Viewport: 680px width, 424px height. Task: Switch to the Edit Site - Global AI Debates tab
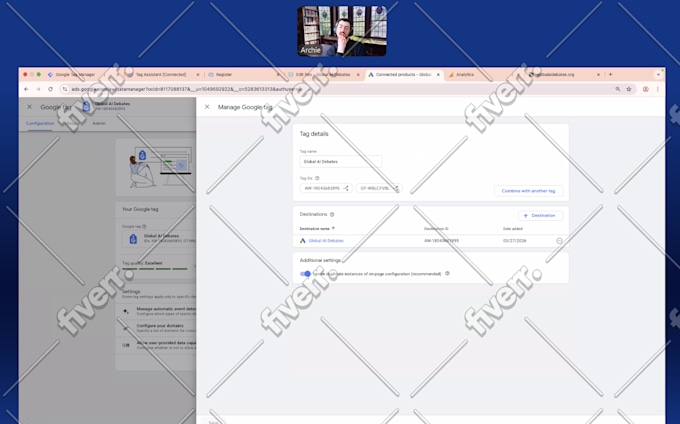coord(323,75)
